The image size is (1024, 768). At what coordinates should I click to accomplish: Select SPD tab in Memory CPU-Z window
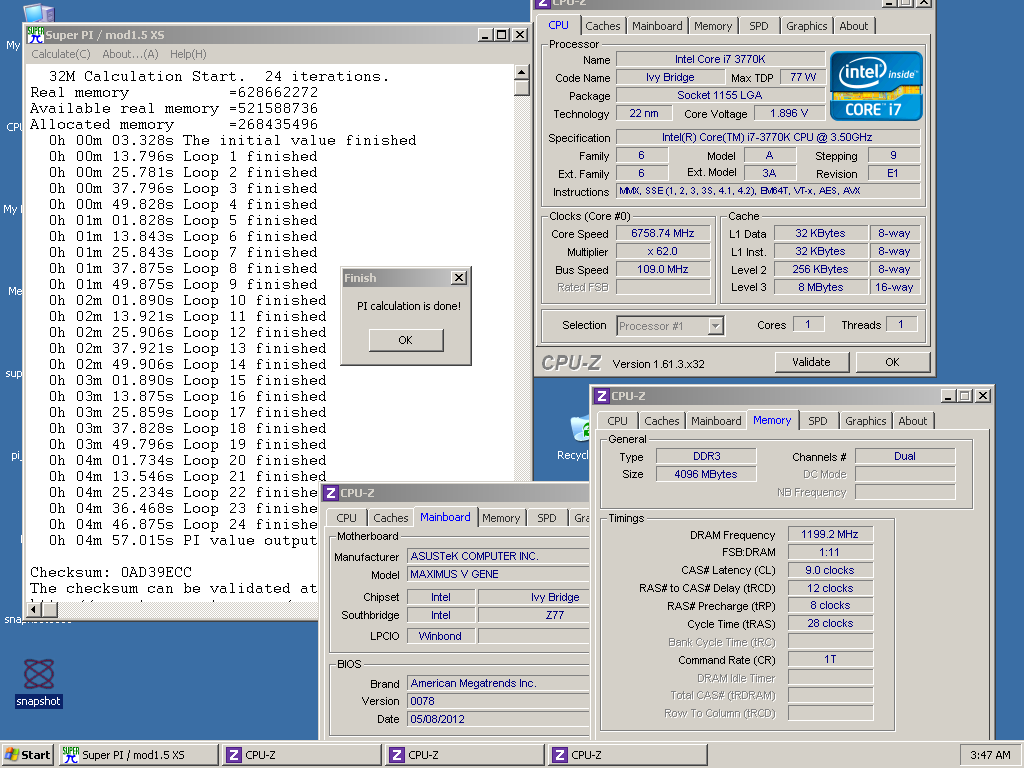[x=818, y=421]
